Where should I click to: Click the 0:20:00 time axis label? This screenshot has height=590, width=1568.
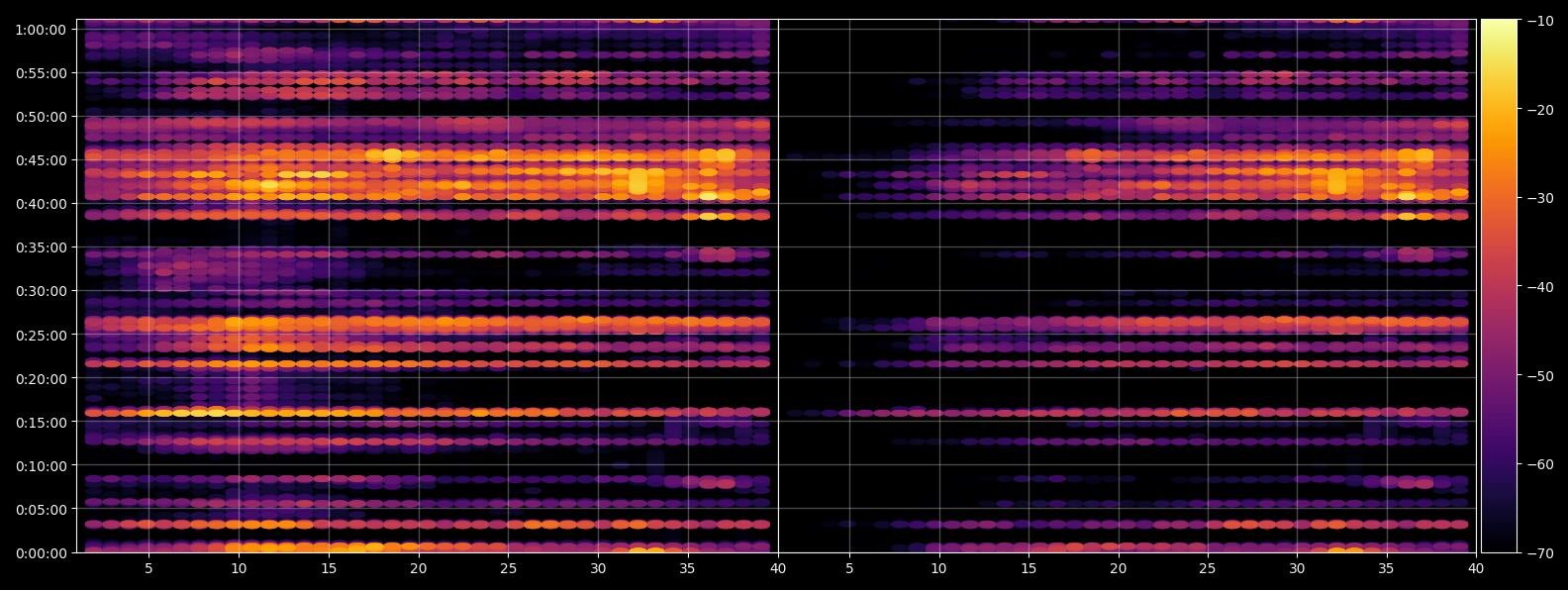click(41, 378)
